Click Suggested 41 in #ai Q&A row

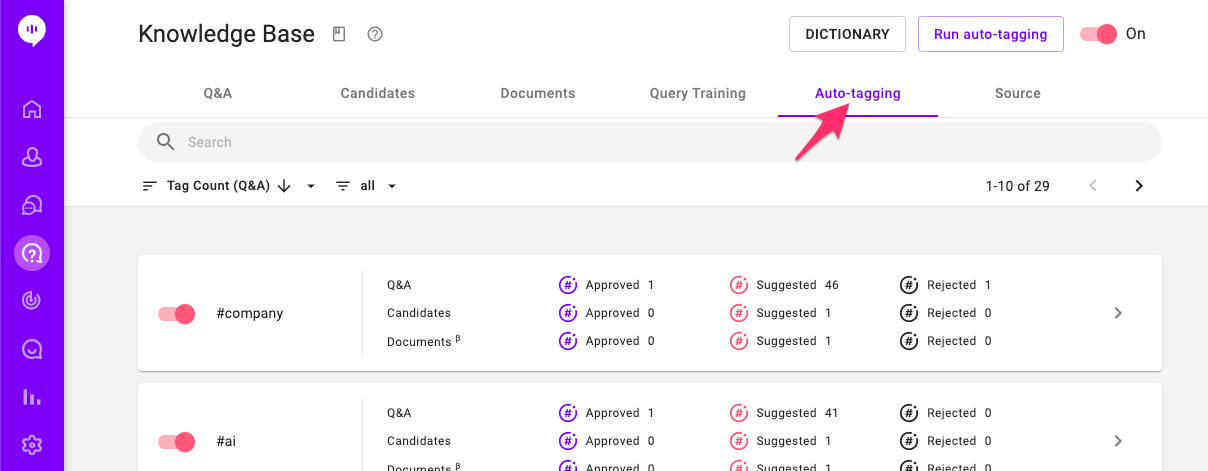point(797,413)
